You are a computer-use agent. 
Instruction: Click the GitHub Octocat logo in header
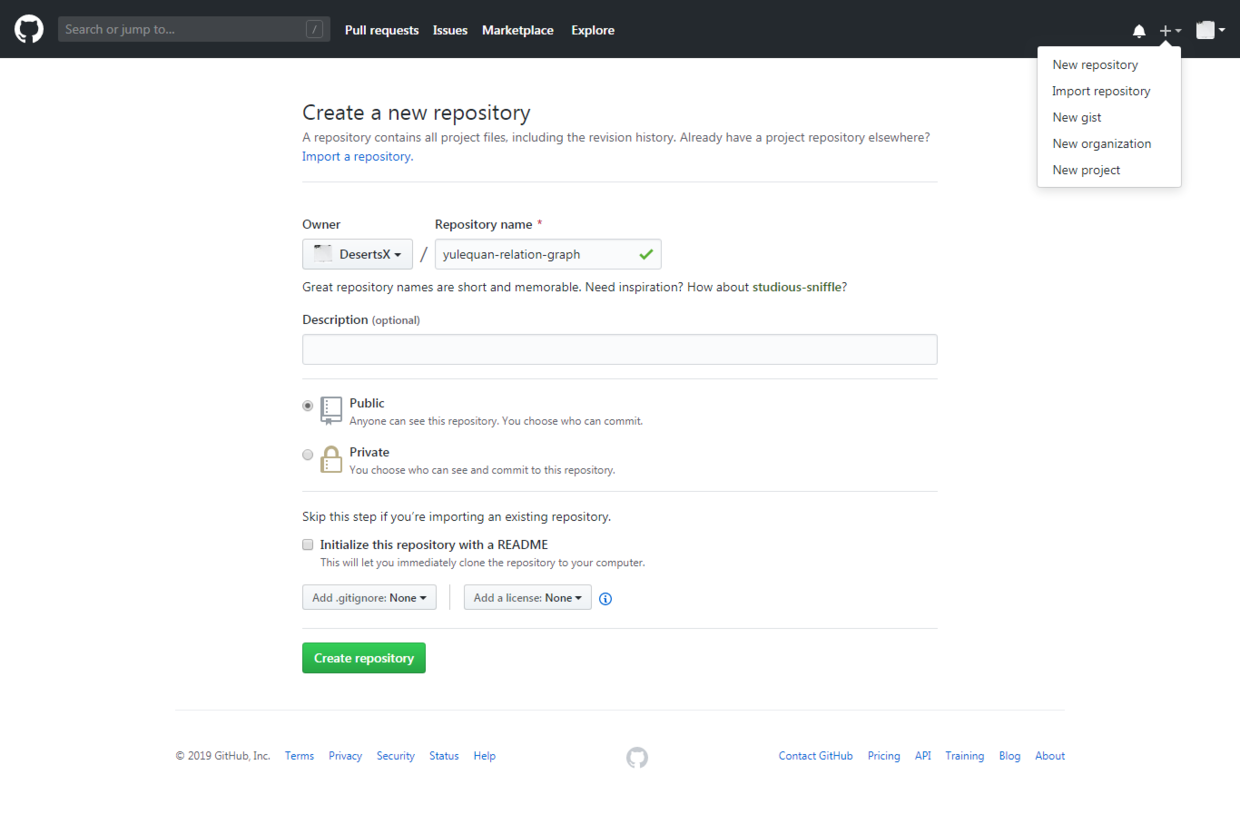29,29
